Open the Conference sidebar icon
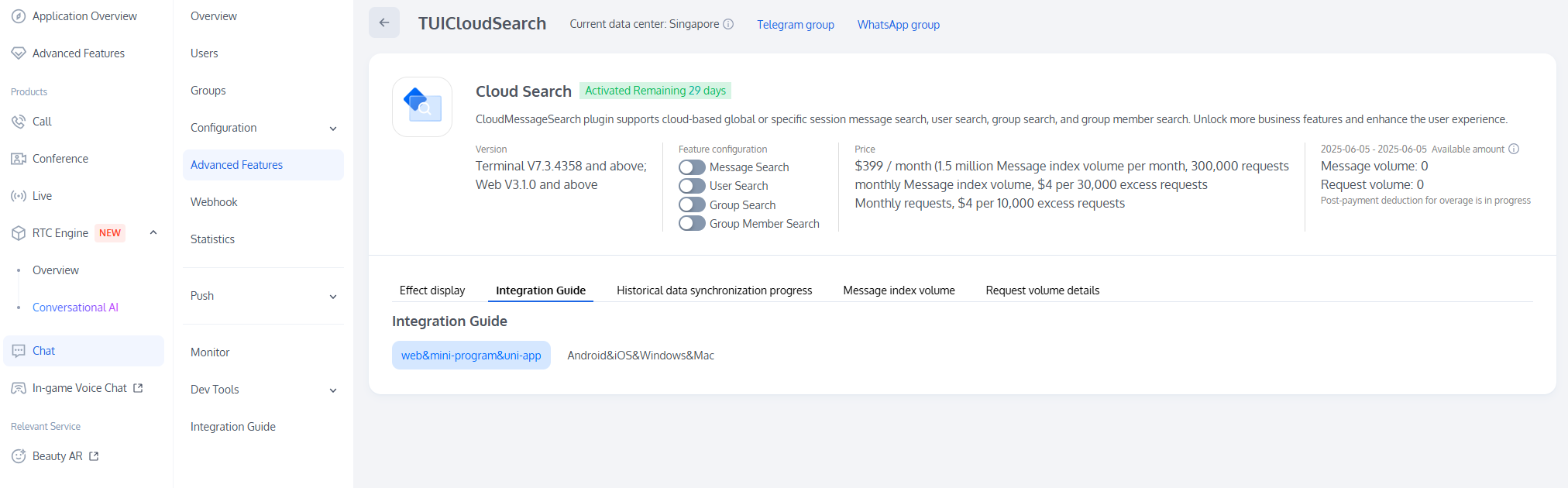Viewport: 1568px width, 488px height. point(19,159)
